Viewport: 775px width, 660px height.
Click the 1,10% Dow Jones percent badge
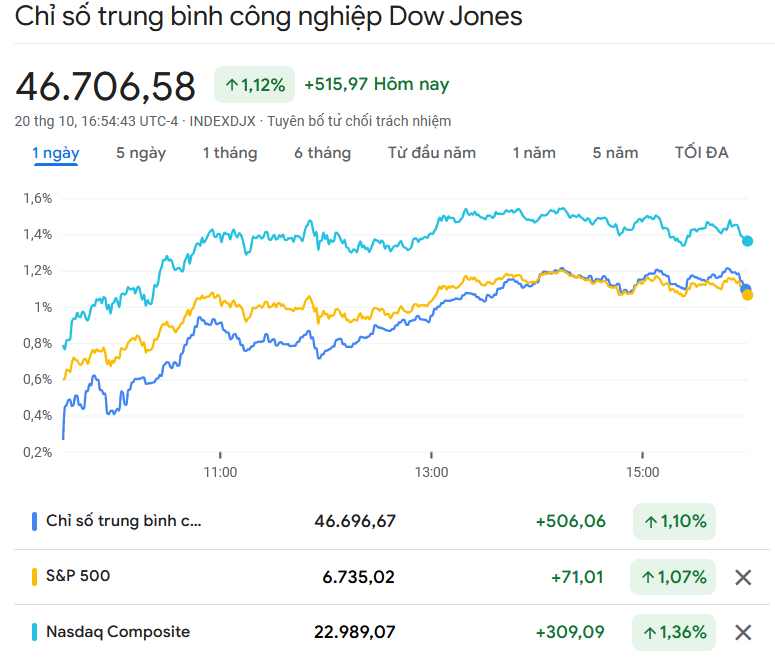[674, 521]
